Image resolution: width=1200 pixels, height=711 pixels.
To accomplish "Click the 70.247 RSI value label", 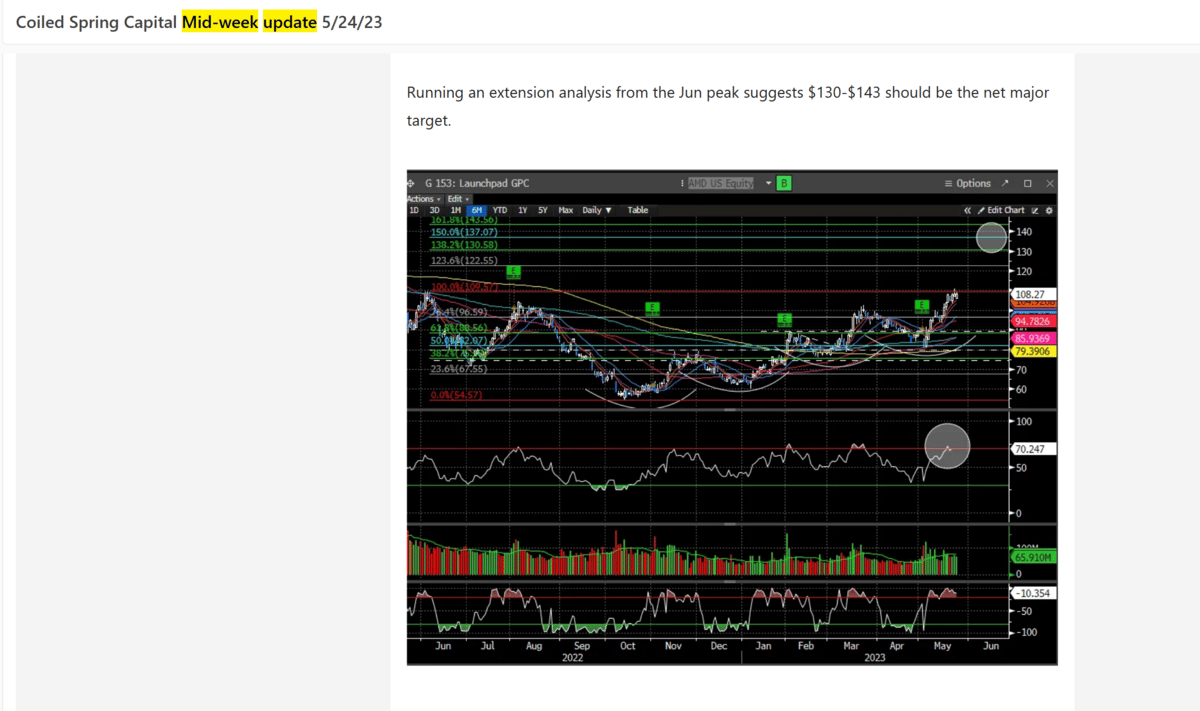I will (1034, 449).
